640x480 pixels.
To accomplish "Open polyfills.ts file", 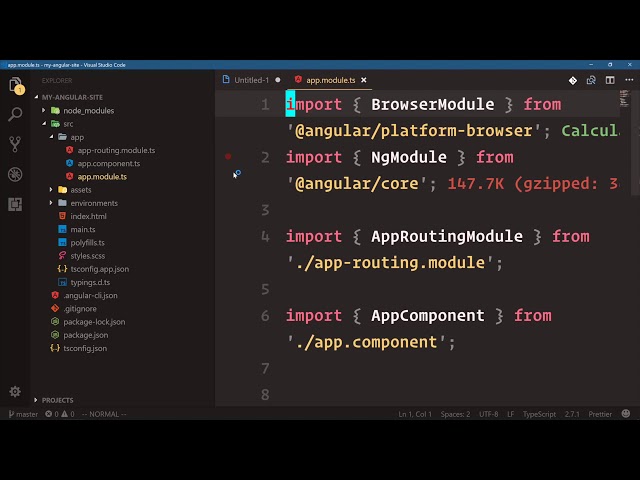I will (87, 242).
